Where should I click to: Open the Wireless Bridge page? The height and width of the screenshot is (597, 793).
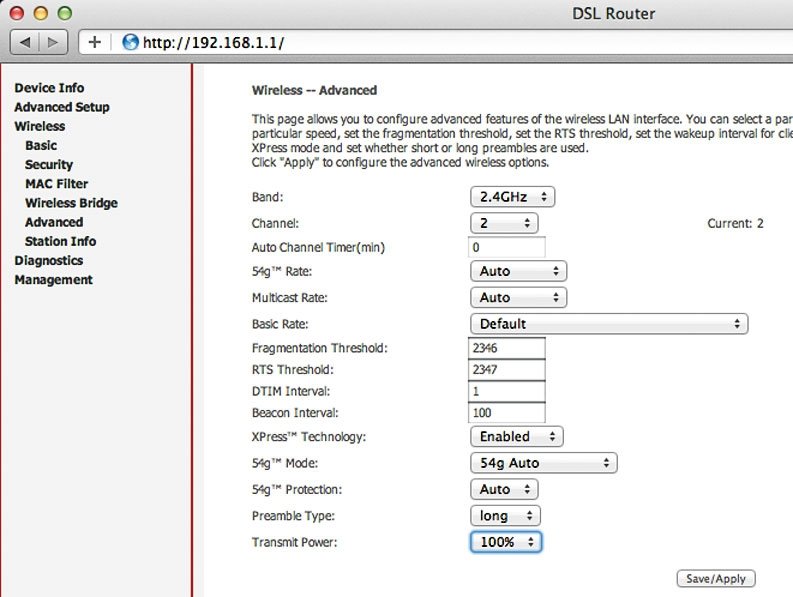(x=71, y=203)
